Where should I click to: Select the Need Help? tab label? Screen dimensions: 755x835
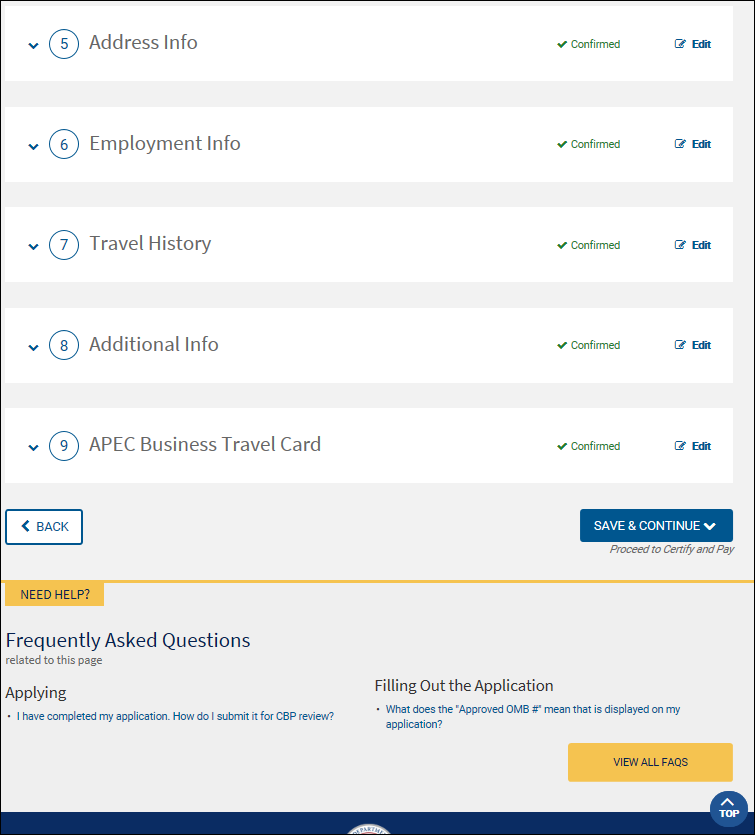click(x=55, y=595)
